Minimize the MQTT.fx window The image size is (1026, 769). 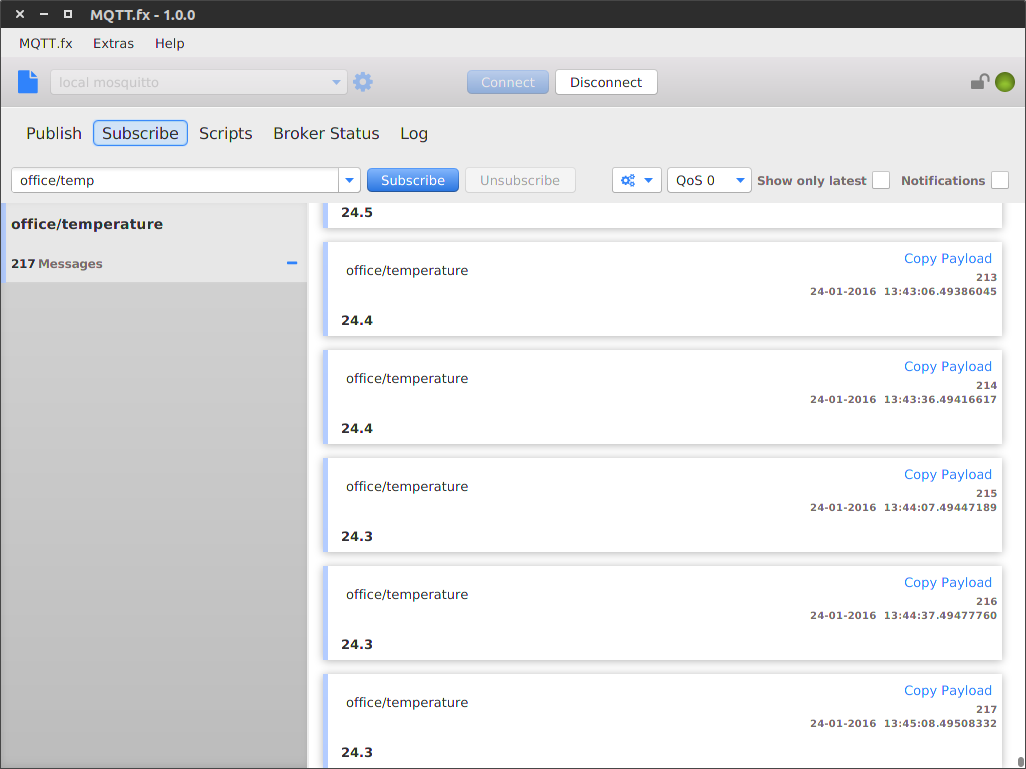coord(44,14)
